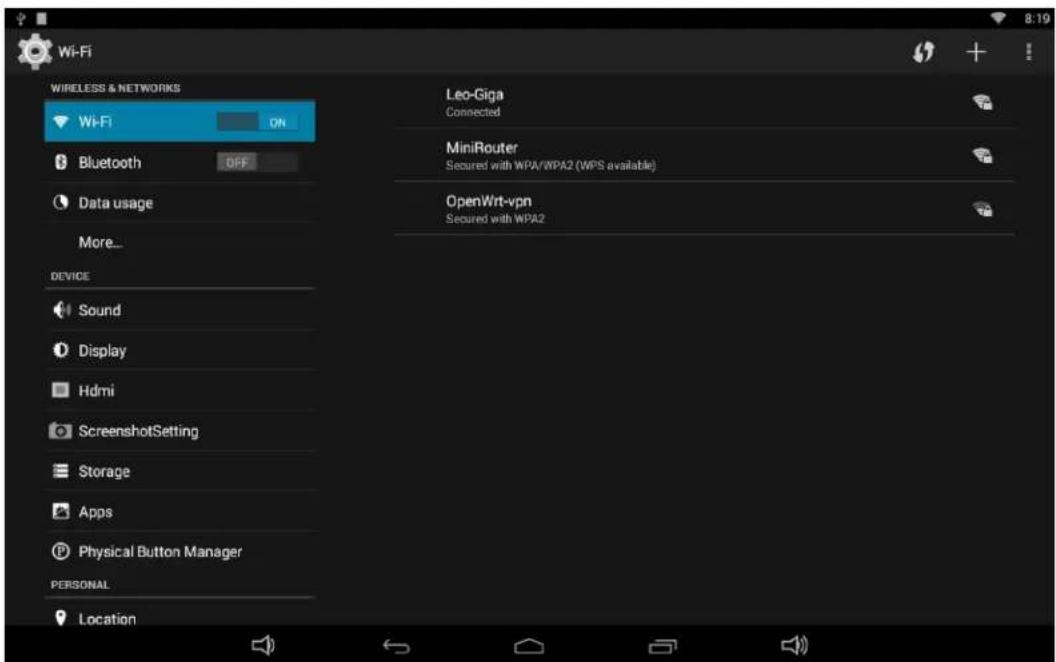Tap the Home navigation button

click(x=529, y=647)
